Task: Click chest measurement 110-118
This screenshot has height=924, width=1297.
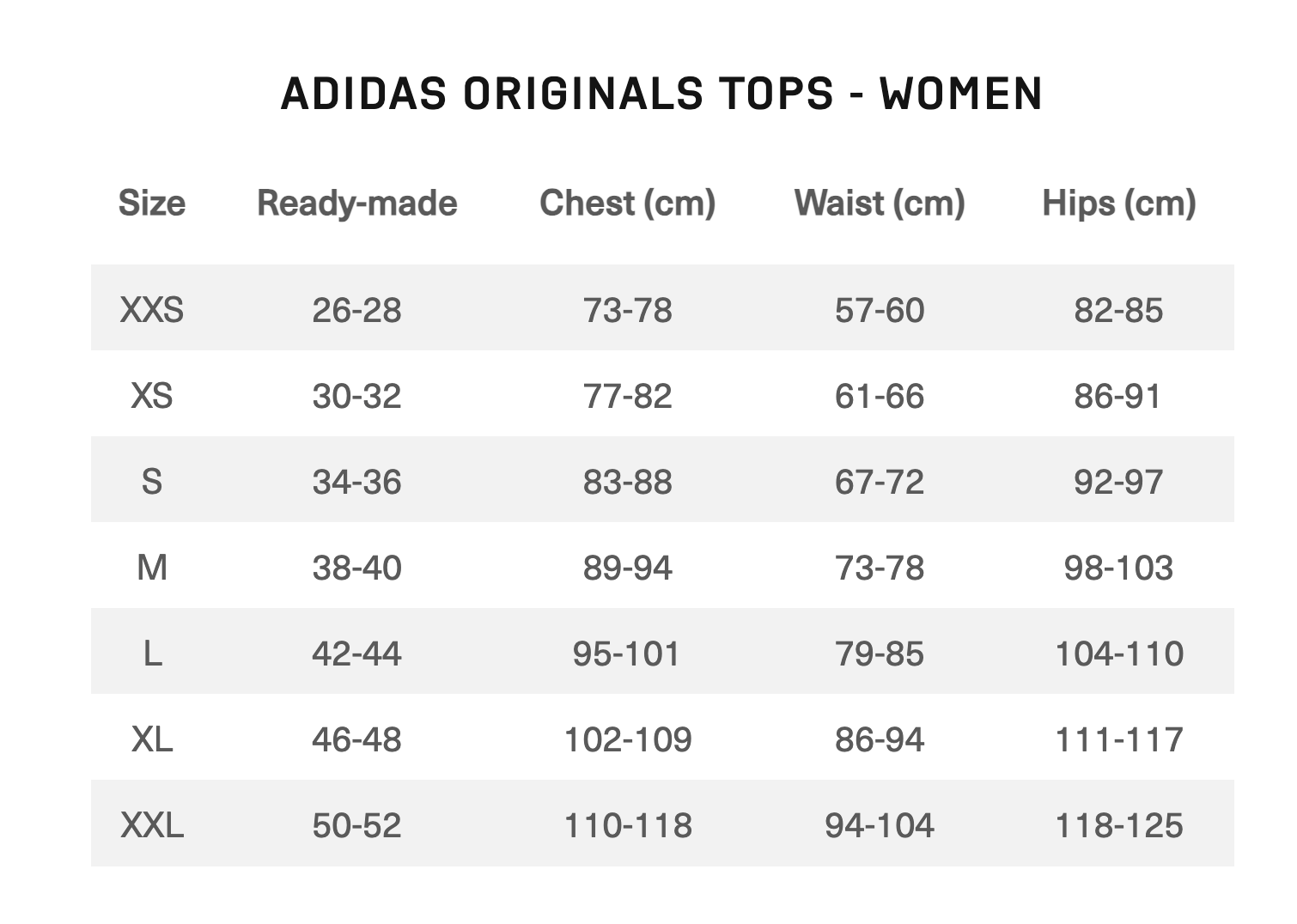Action: pyautogui.click(x=627, y=825)
